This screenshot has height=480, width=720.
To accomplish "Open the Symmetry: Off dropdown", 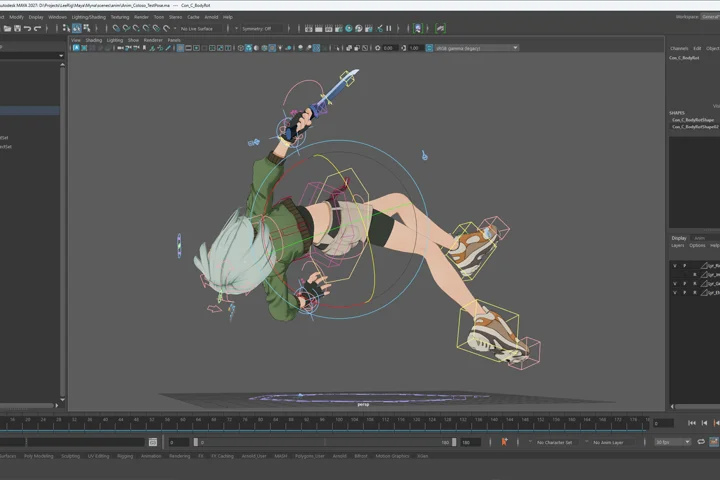I will tap(236, 28).
